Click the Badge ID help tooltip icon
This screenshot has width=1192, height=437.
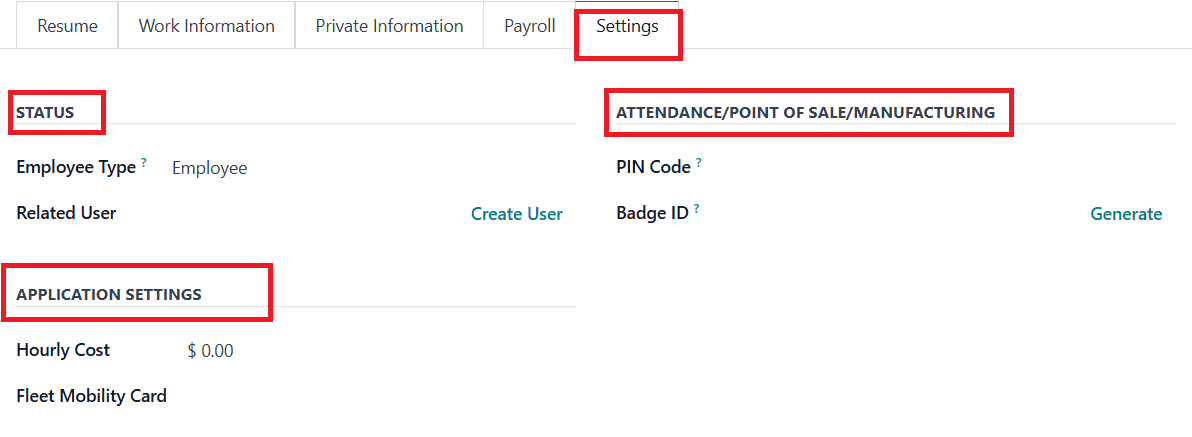(x=696, y=208)
